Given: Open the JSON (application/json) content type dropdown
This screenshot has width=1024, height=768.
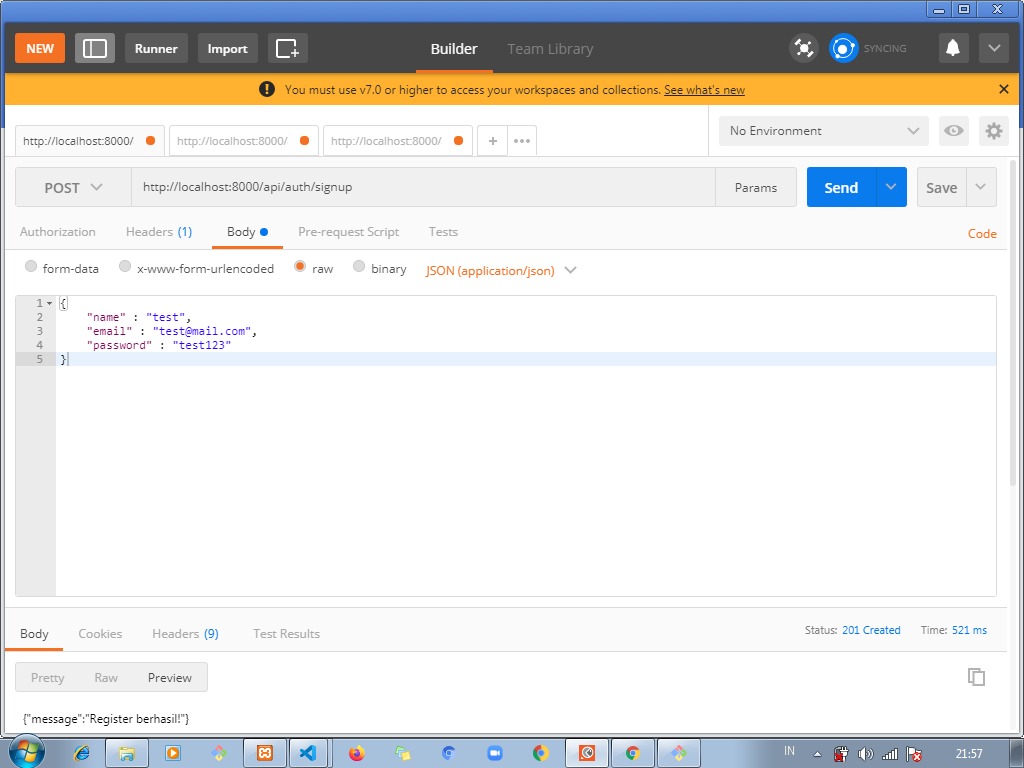Looking at the screenshot, I should click(x=500, y=270).
